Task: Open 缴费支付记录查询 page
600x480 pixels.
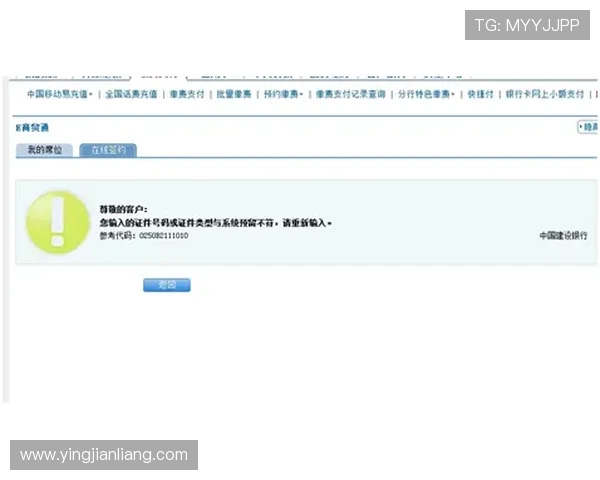Action: pos(351,94)
